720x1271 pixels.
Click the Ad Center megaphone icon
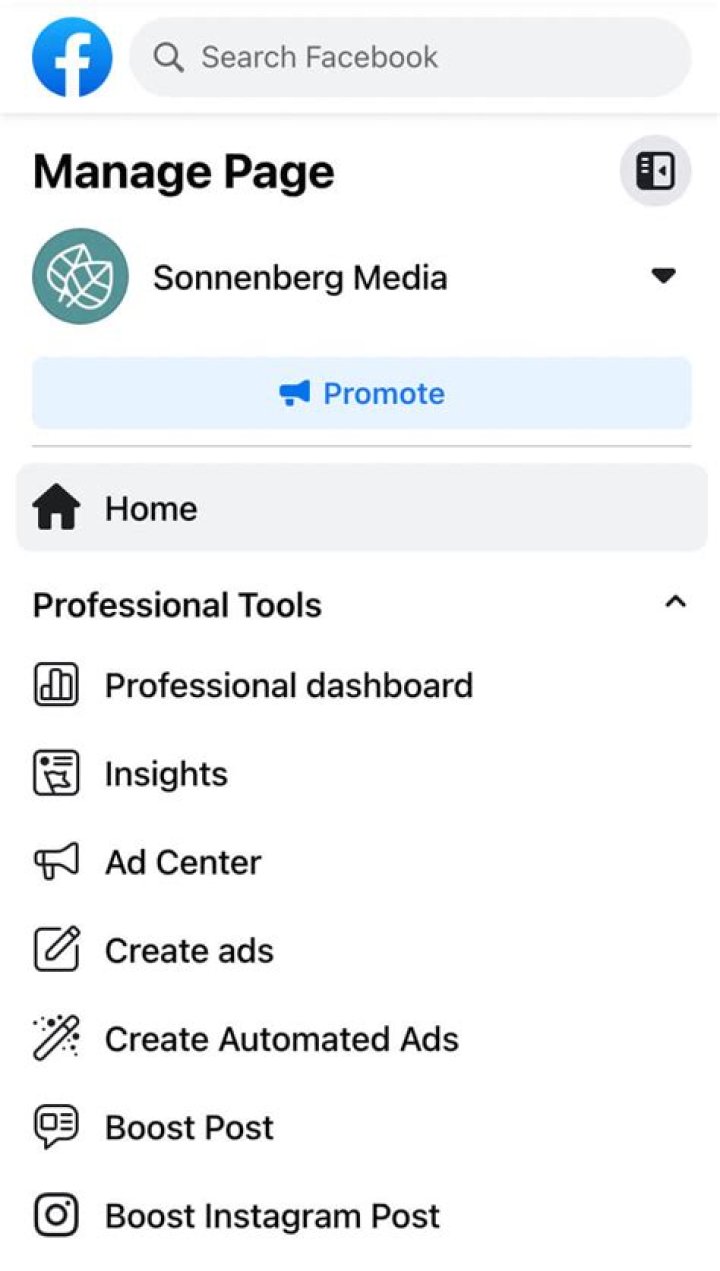tap(56, 862)
